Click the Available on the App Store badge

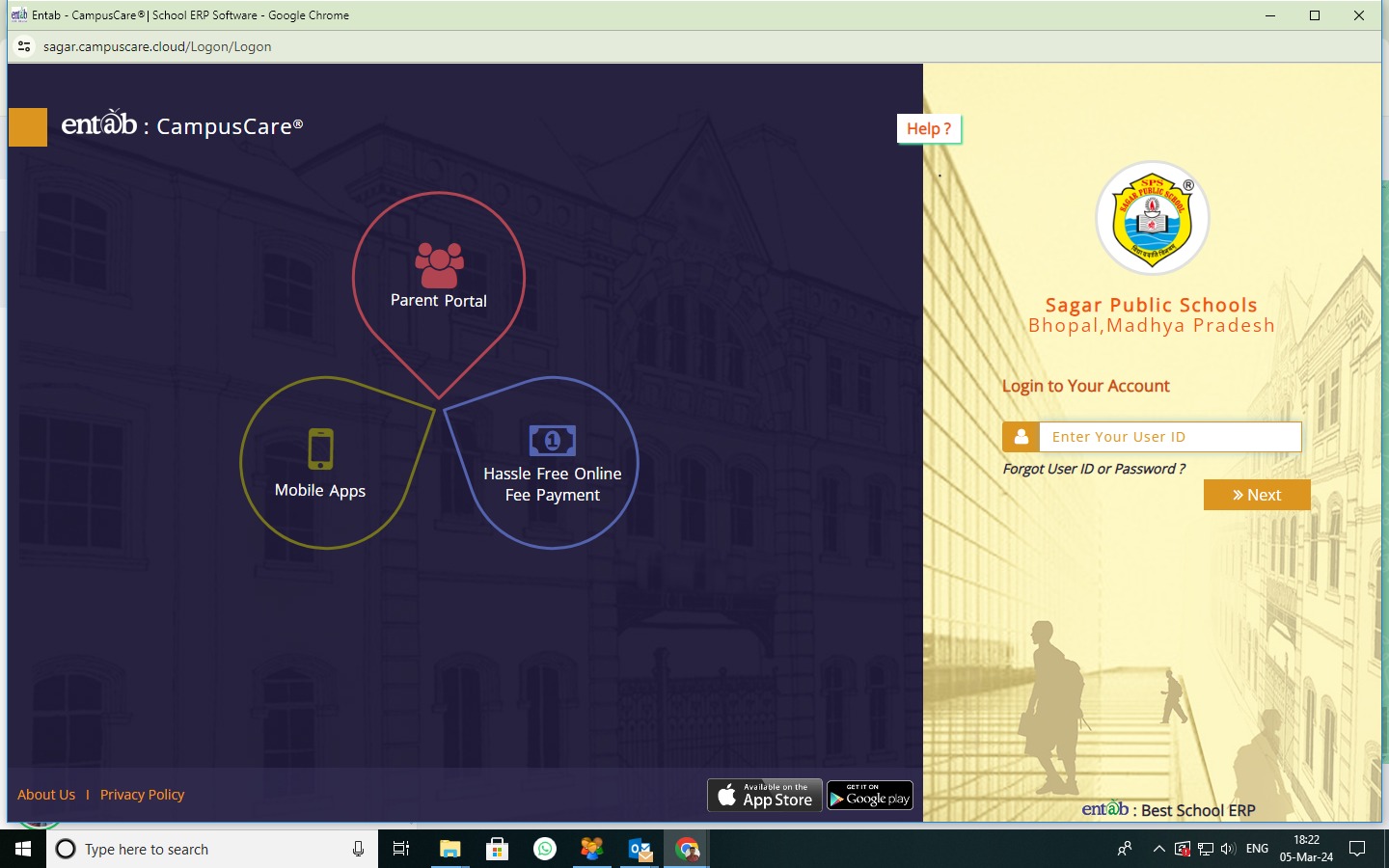click(x=765, y=796)
